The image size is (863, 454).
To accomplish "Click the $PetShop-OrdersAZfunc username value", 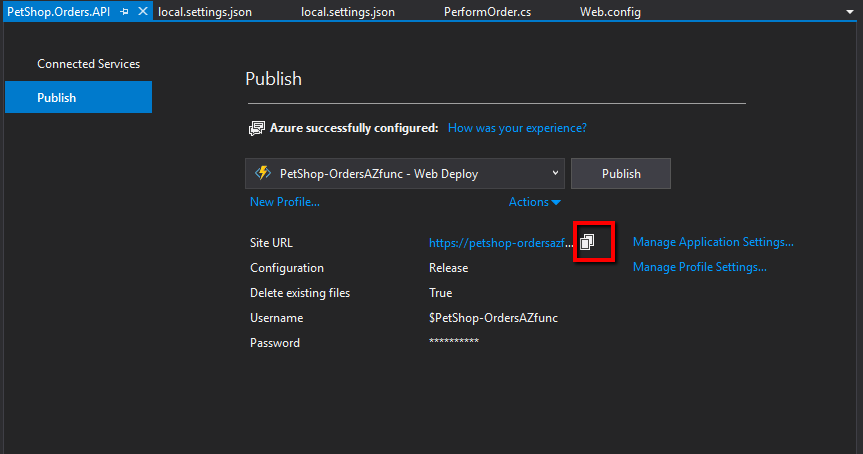I will (x=493, y=318).
